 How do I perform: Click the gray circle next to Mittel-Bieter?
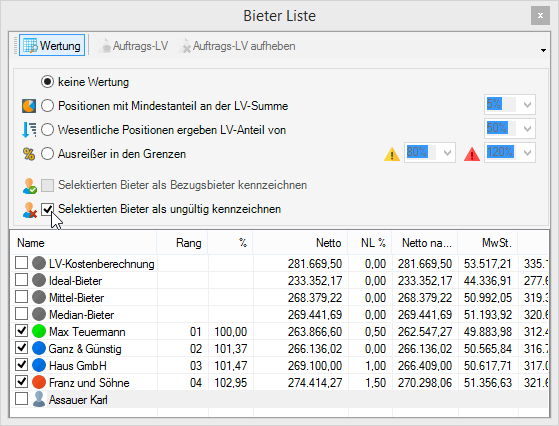(39, 297)
